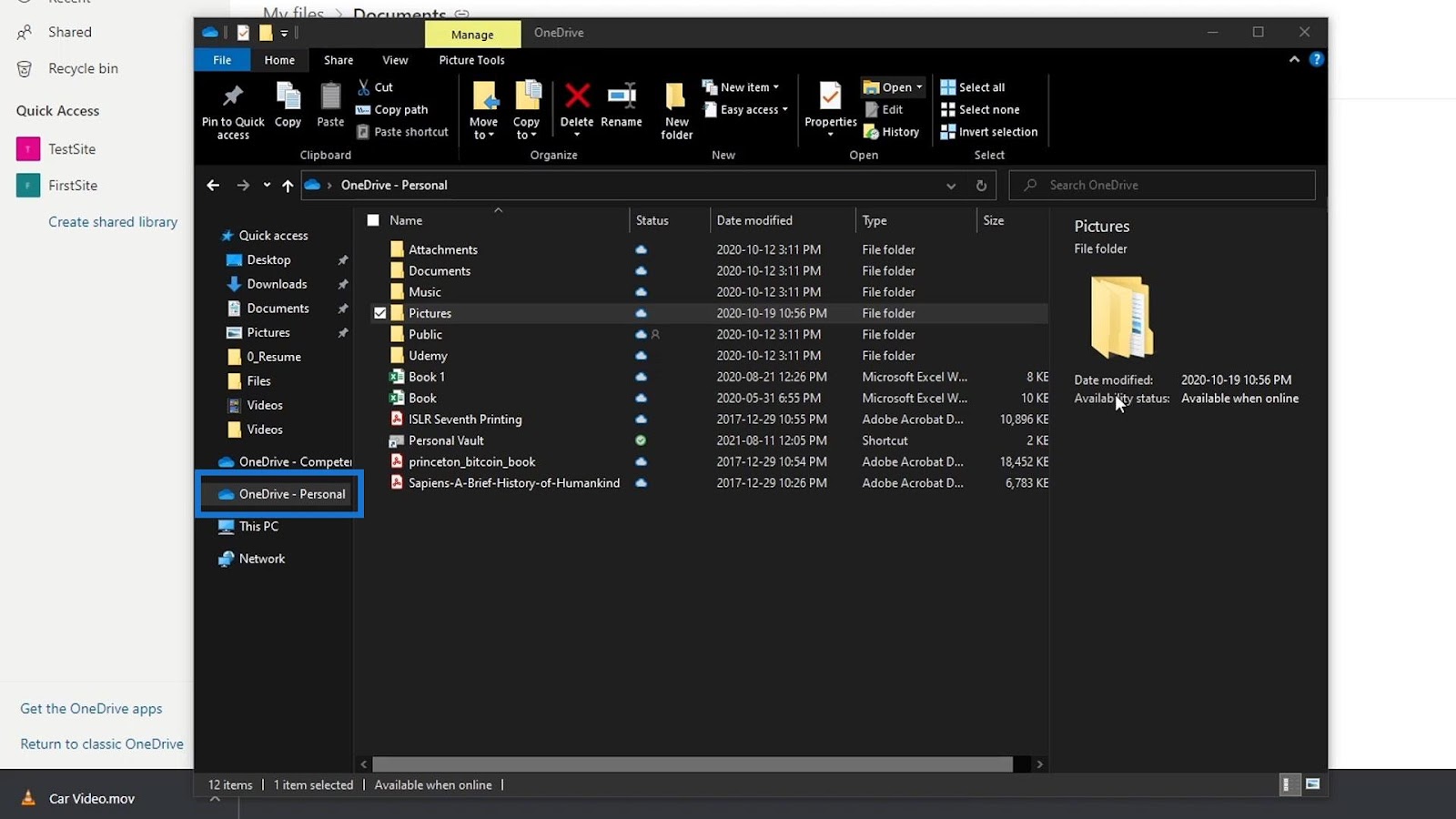Open the Customize Quick Access Toolbar dropdown in the title bar
The height and width of the screenshot is (819, 1456).
[284, 33]
